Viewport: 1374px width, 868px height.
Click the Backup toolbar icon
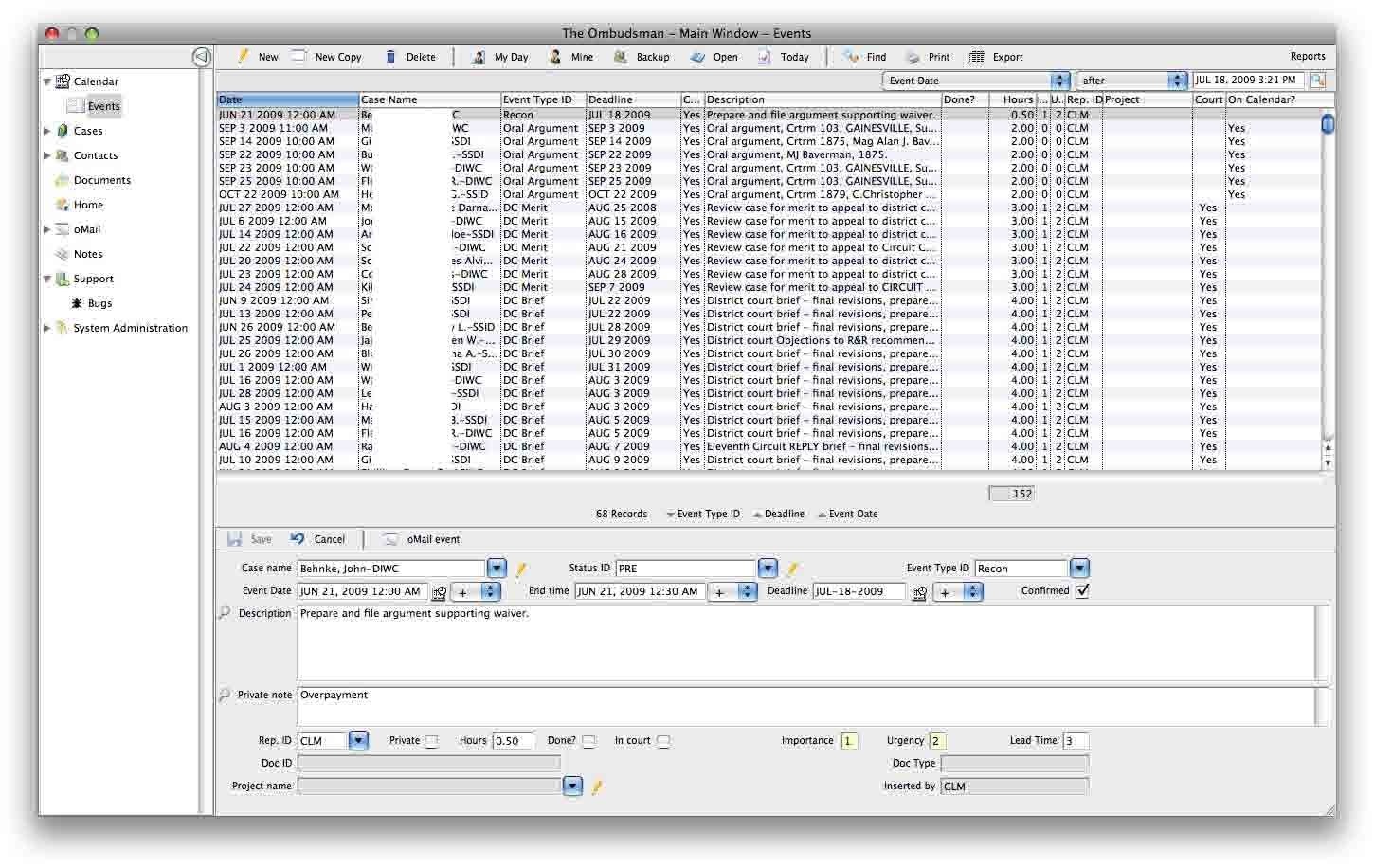coord(621,57)
